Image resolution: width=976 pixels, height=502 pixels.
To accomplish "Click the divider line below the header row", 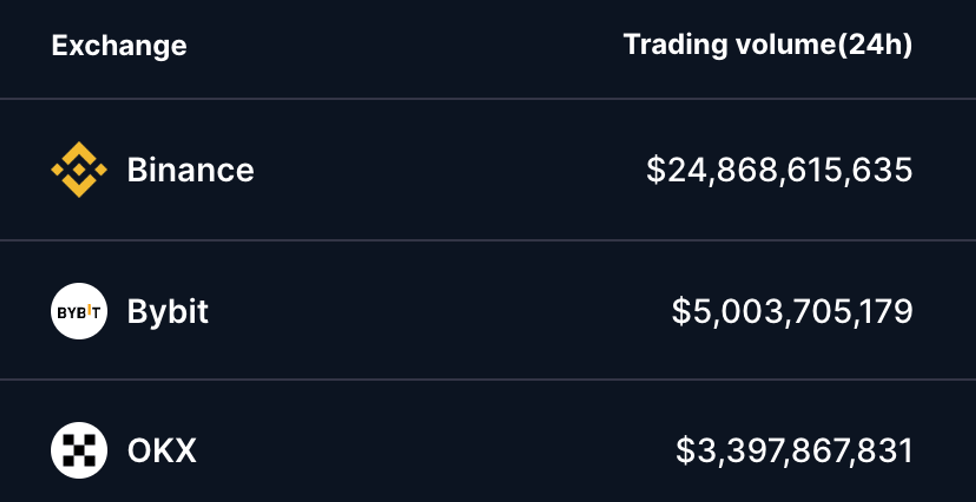I will [488, 99].
